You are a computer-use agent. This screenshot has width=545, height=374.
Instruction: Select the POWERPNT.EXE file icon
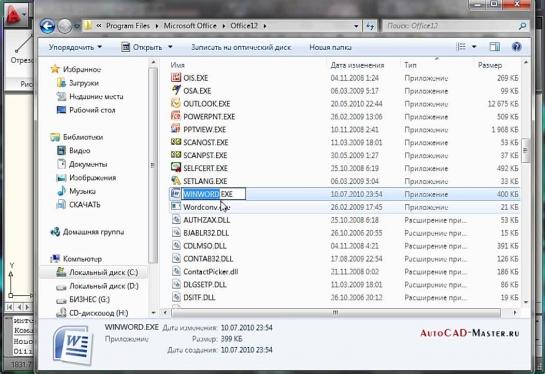coord(176,116)
